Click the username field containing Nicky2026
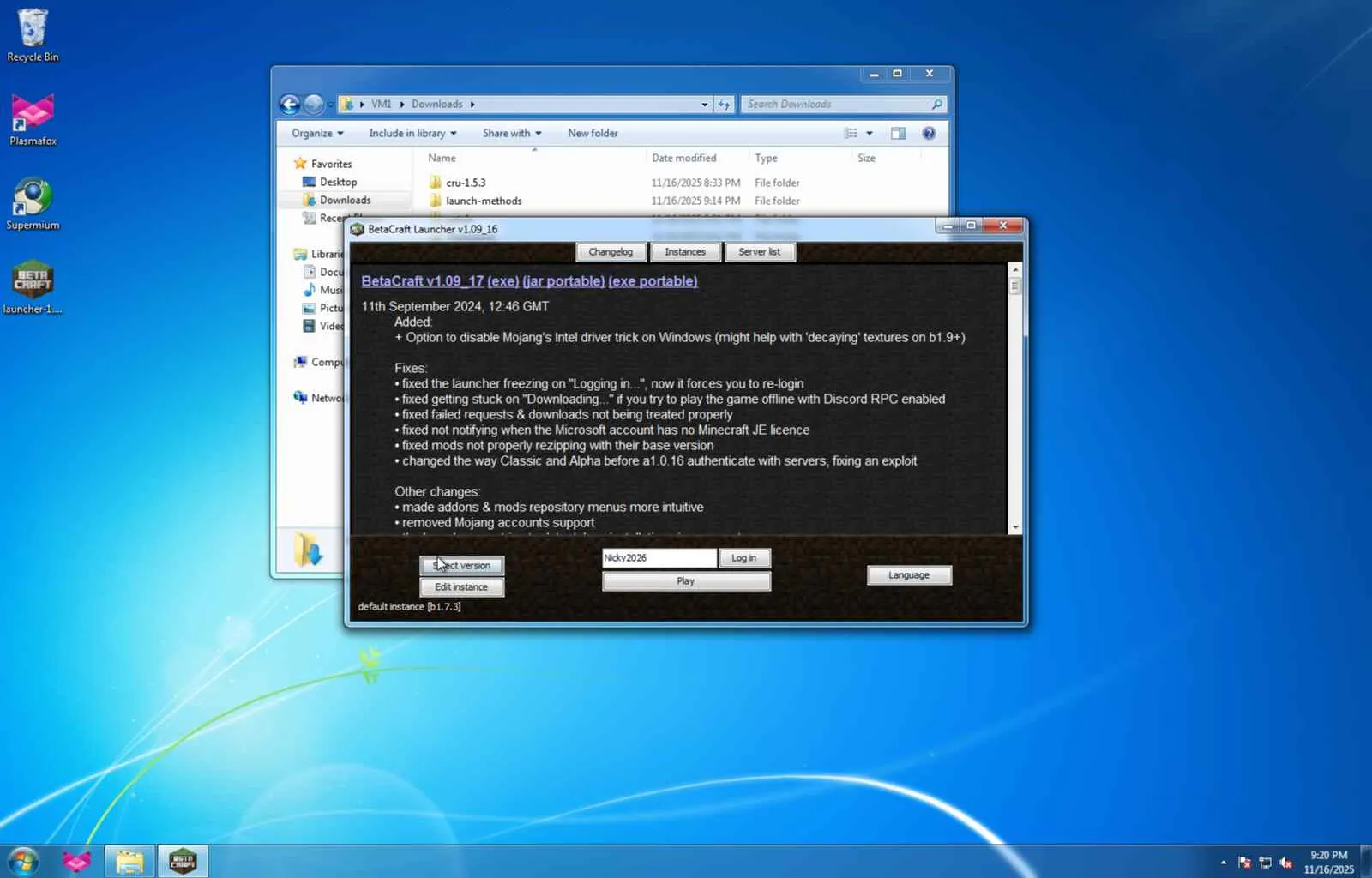Image resolution: width=1372 pixels, height=878 pixels. pyautogui.click(x=659, y=558)
